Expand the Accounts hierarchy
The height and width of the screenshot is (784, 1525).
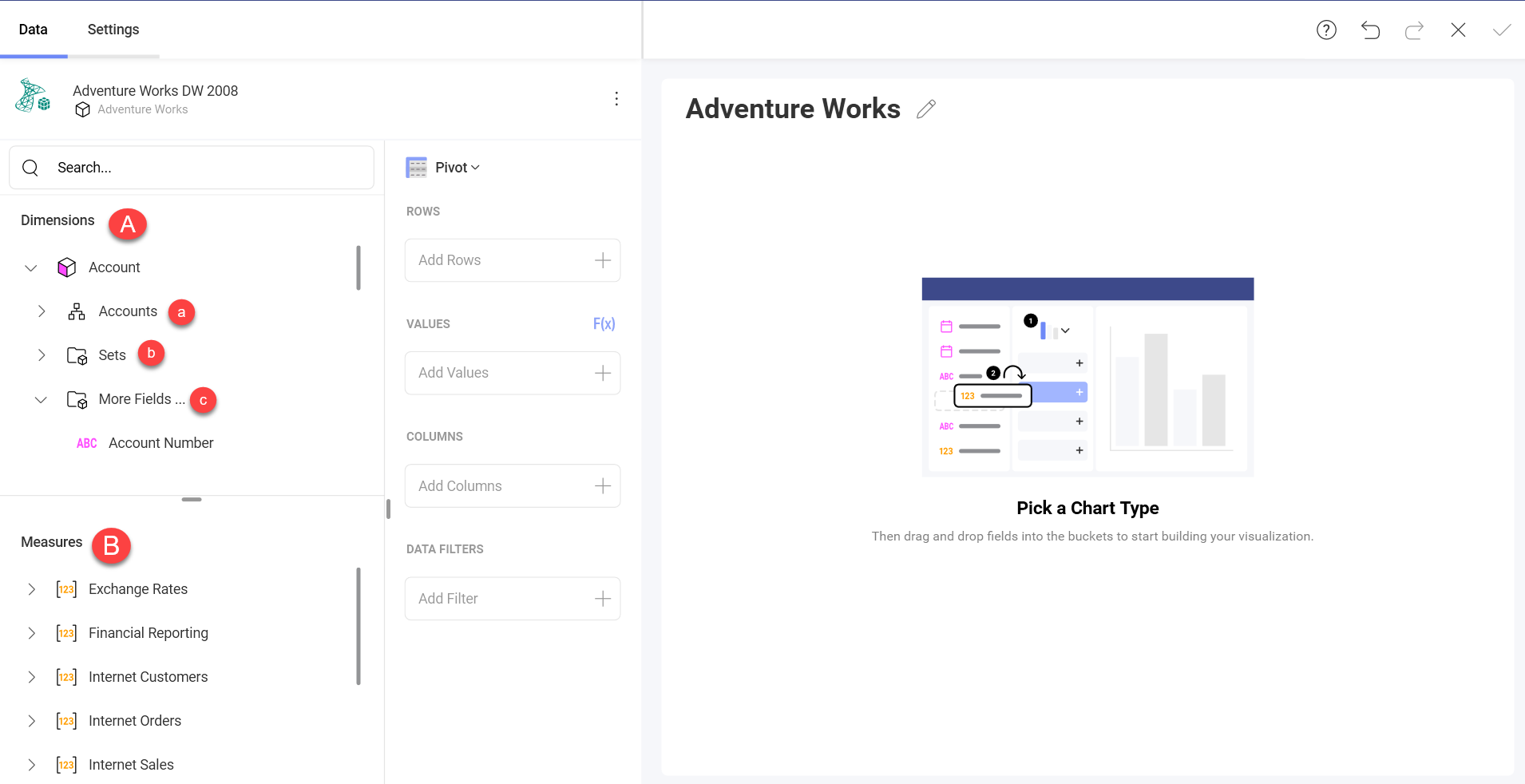pyautogui.click(x=42, y=311)
